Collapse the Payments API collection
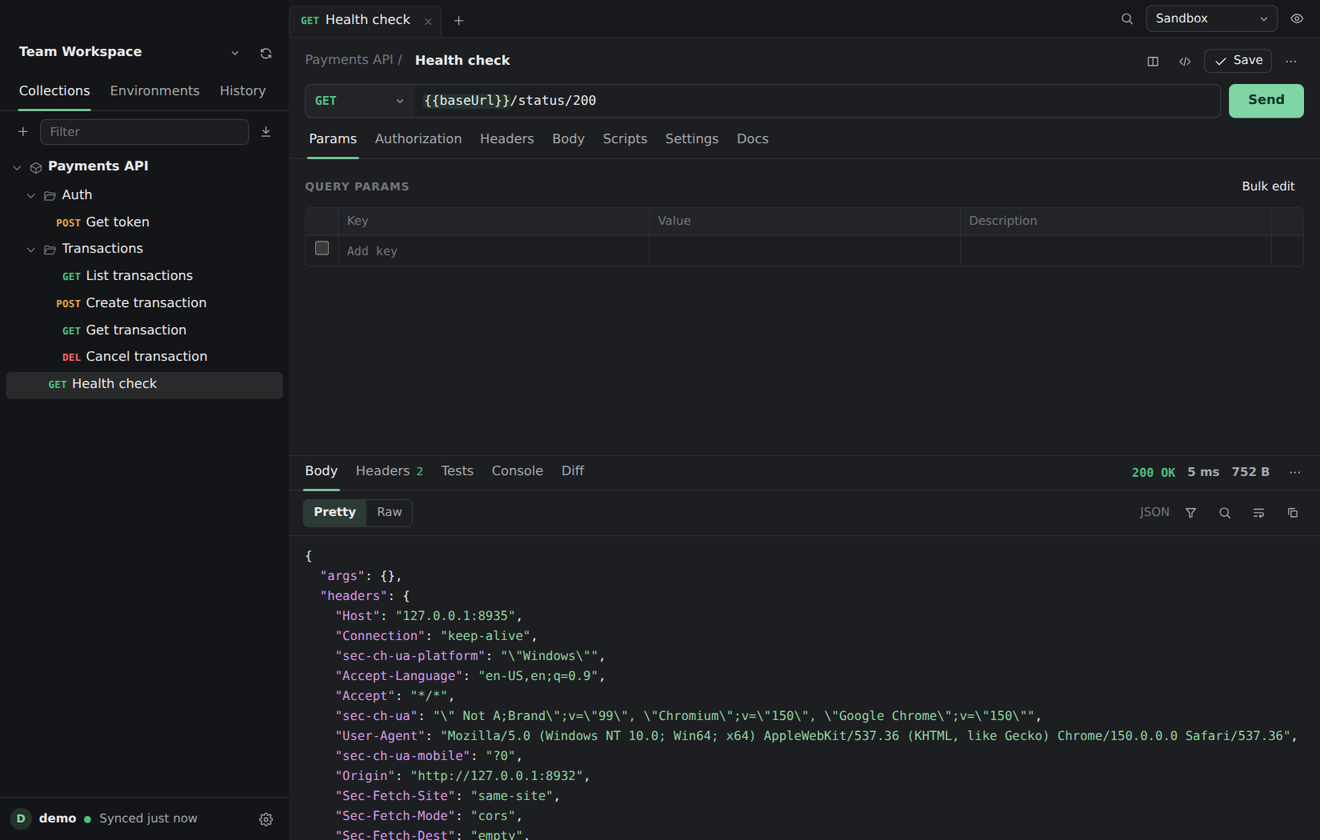The width and height of the screenshot is (1320, 840). 17,167
